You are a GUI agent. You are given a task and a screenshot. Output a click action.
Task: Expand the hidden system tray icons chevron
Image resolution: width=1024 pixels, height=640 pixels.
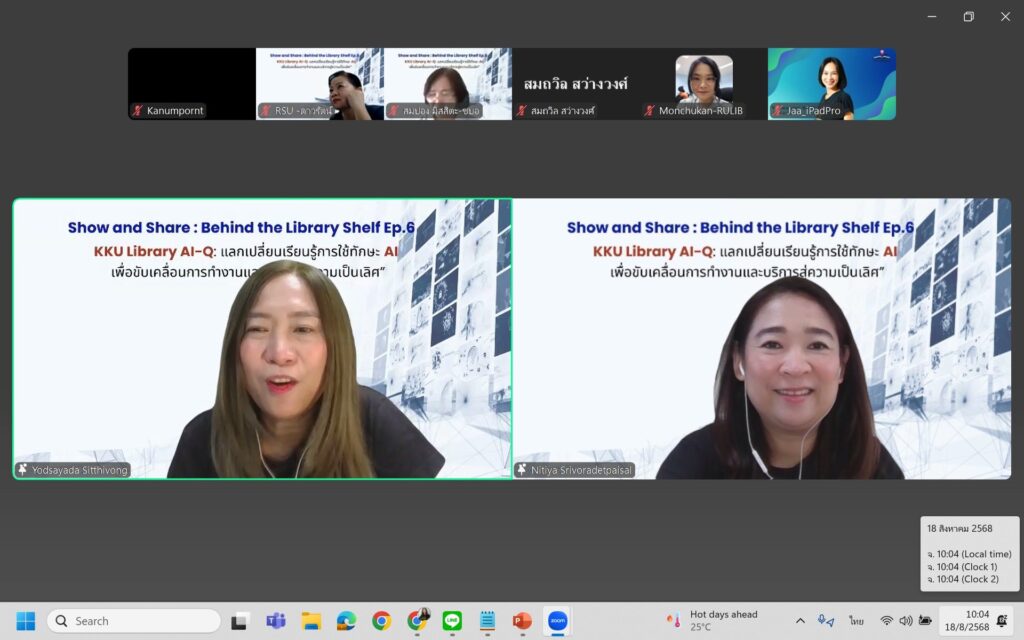click(800, 621)
